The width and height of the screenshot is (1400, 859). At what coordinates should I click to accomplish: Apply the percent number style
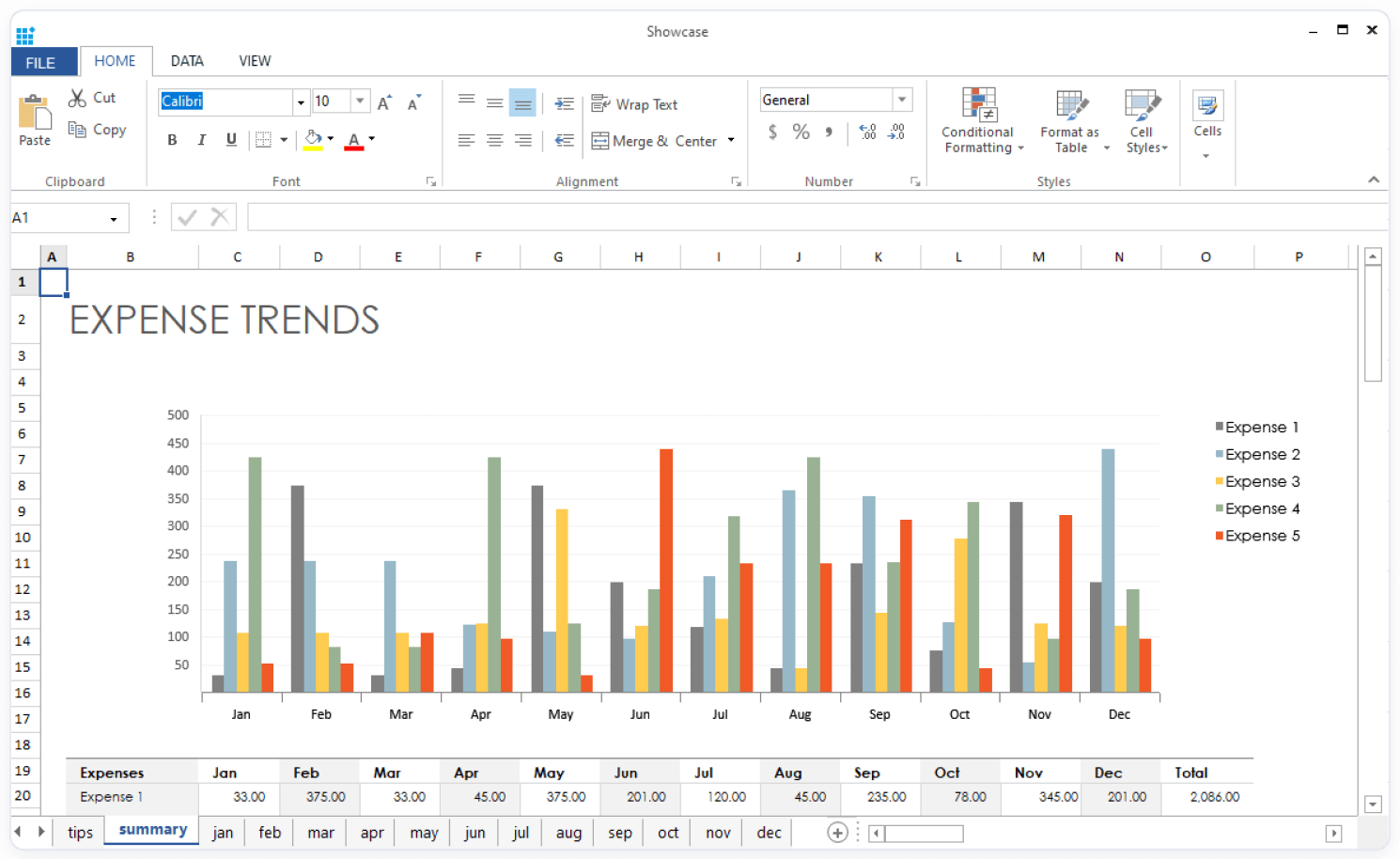[801, 133]
